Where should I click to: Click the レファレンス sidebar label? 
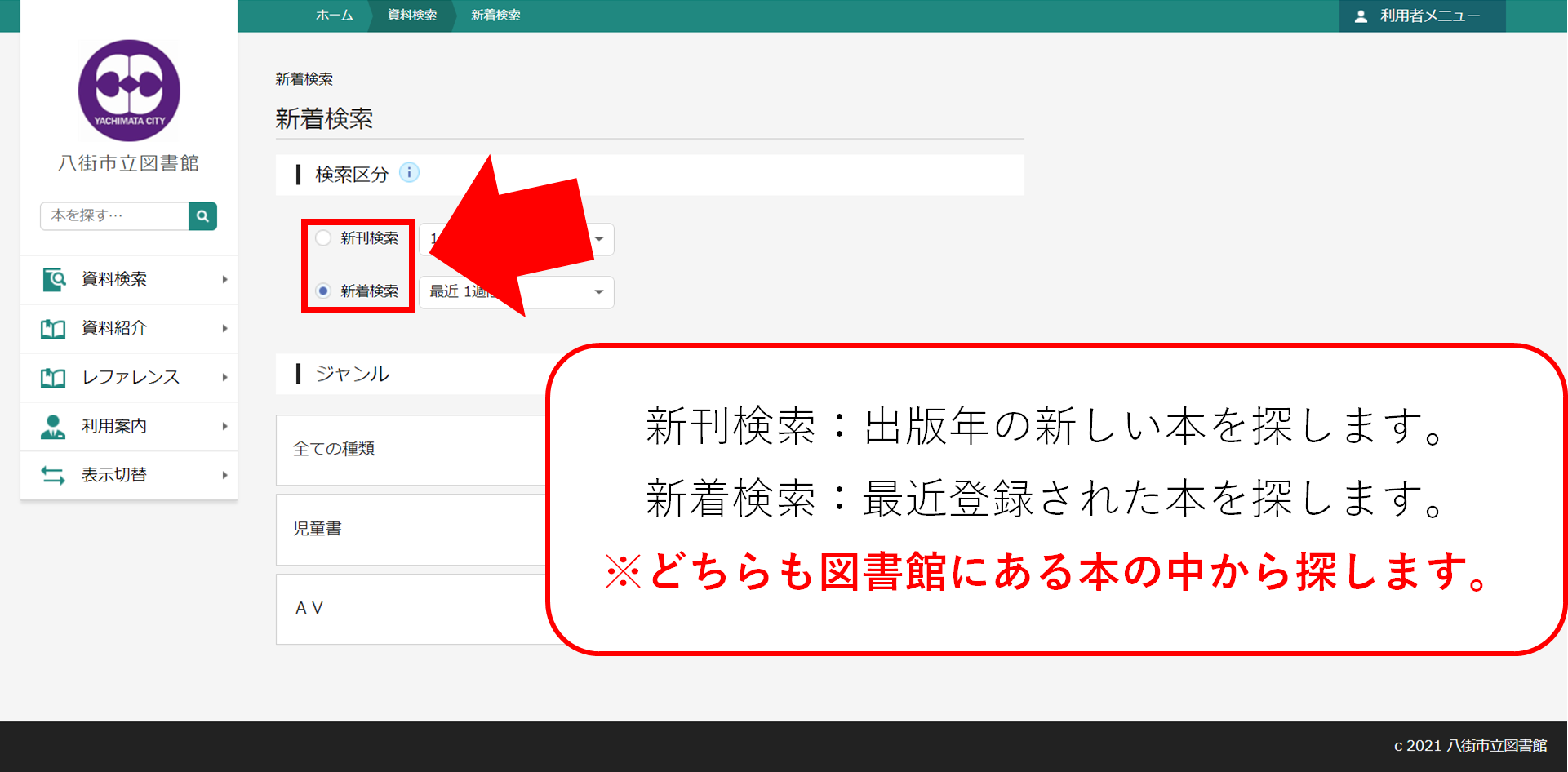tap(131, 377)
